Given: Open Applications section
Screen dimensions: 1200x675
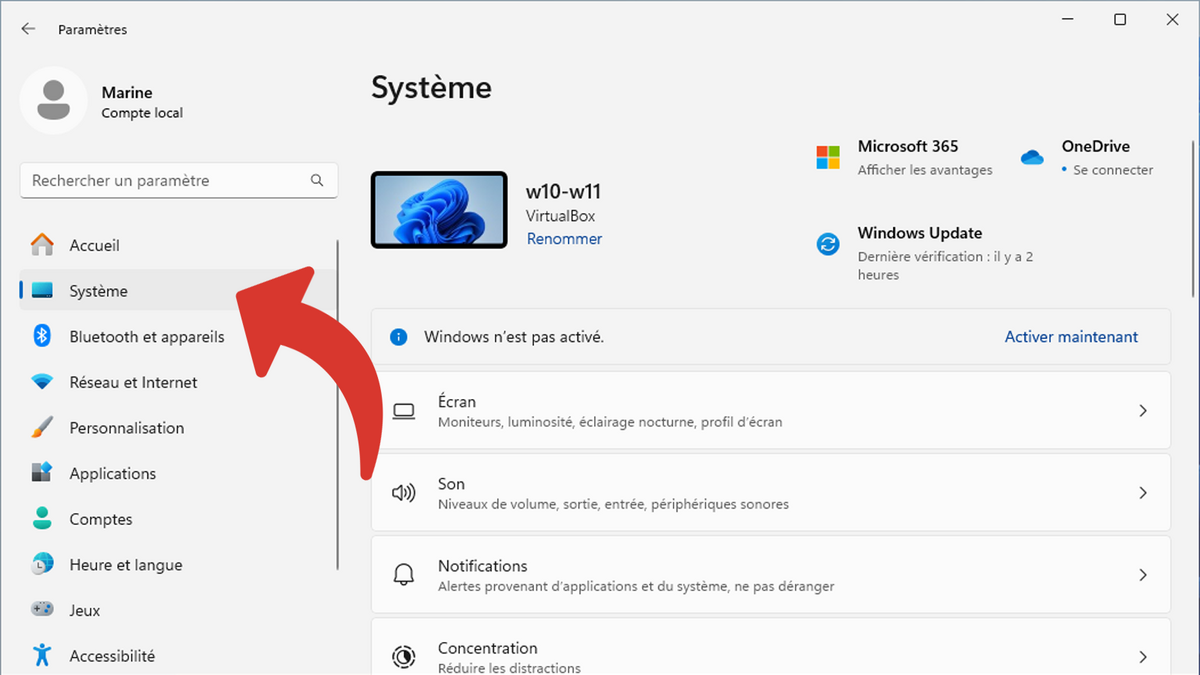Looking at the screenshot, I should [178, 473].
